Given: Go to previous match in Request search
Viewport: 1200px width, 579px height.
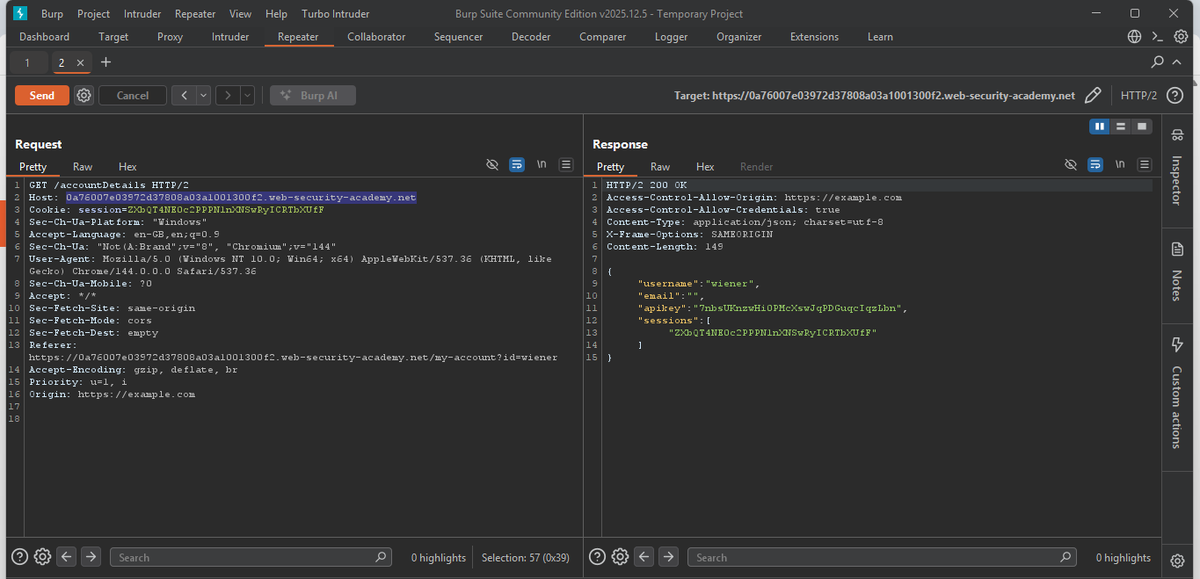Looking at the screenshot, I should 67,557.
